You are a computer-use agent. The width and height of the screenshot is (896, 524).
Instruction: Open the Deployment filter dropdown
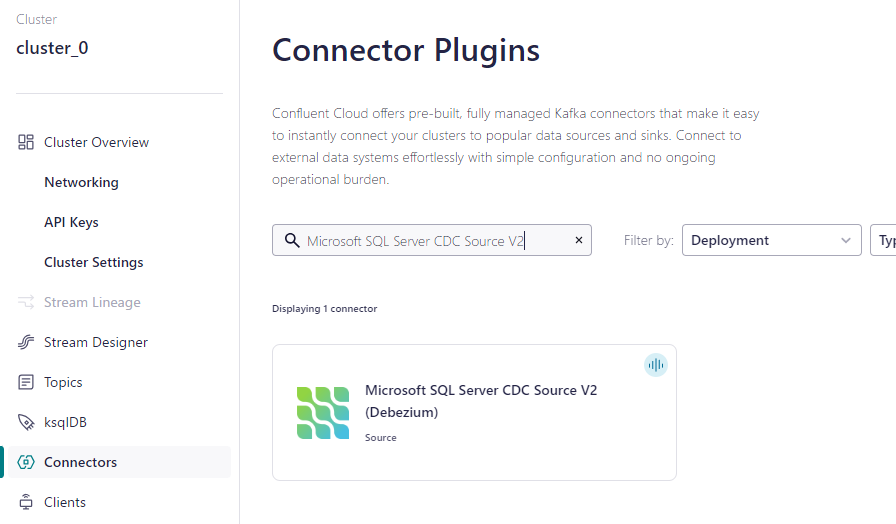771,240
